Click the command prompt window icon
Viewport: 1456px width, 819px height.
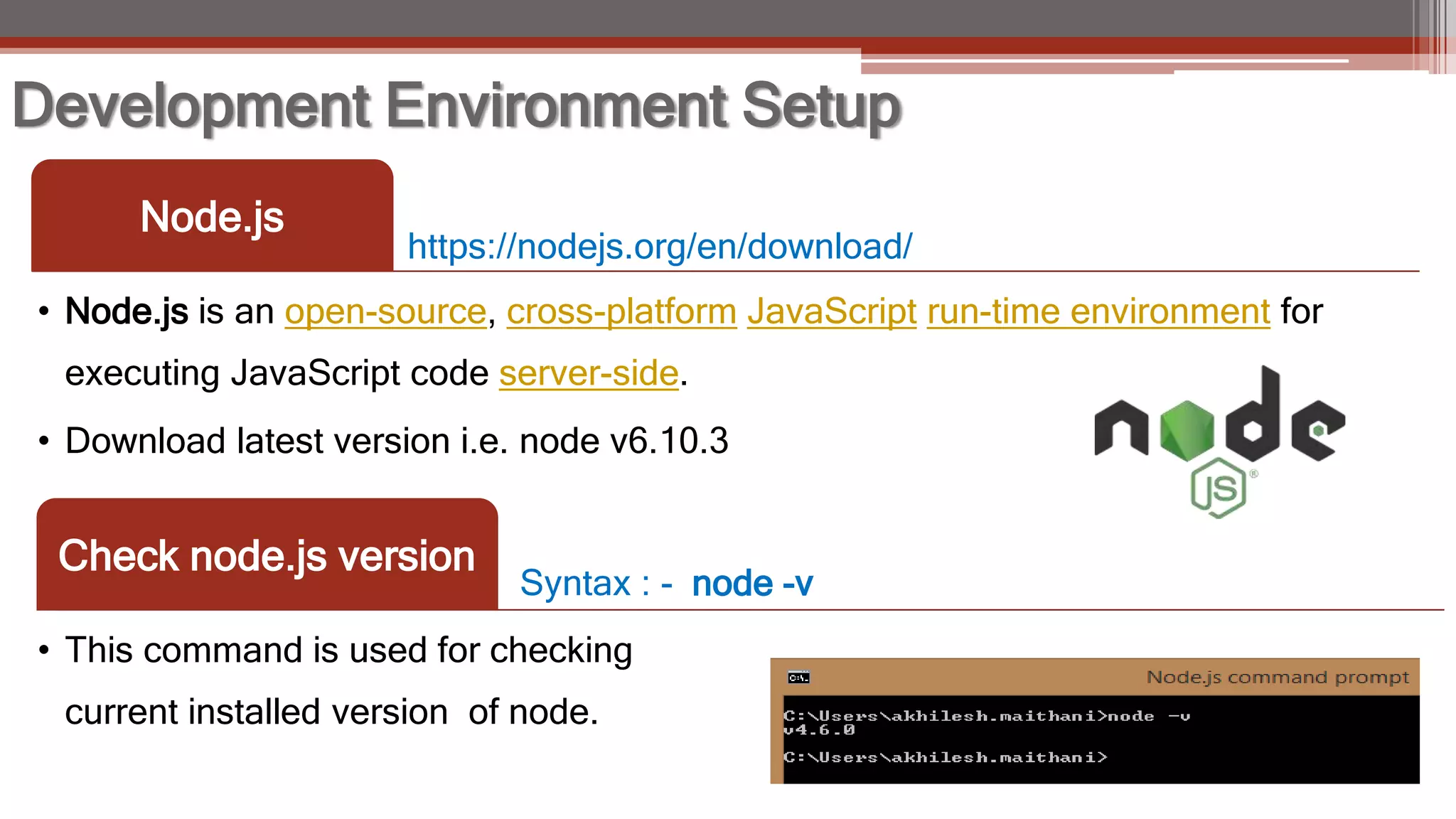798,678
